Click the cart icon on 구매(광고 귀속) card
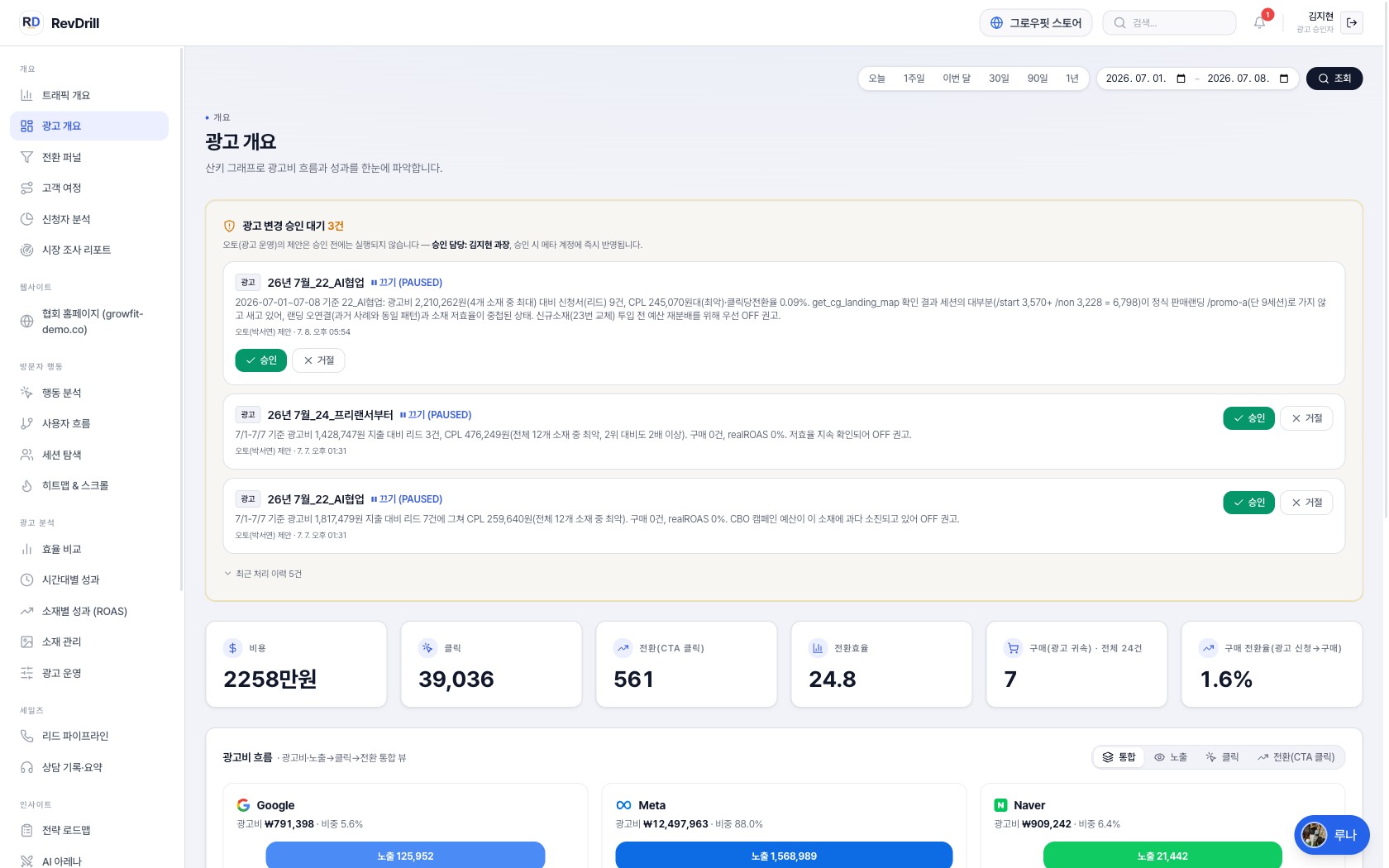 click(1013, 648)
